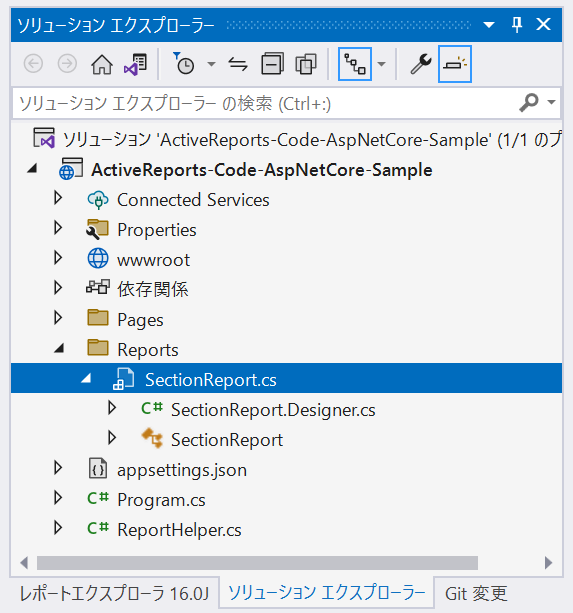
Task: Expand Program.cs node
Action: point(58,498)
